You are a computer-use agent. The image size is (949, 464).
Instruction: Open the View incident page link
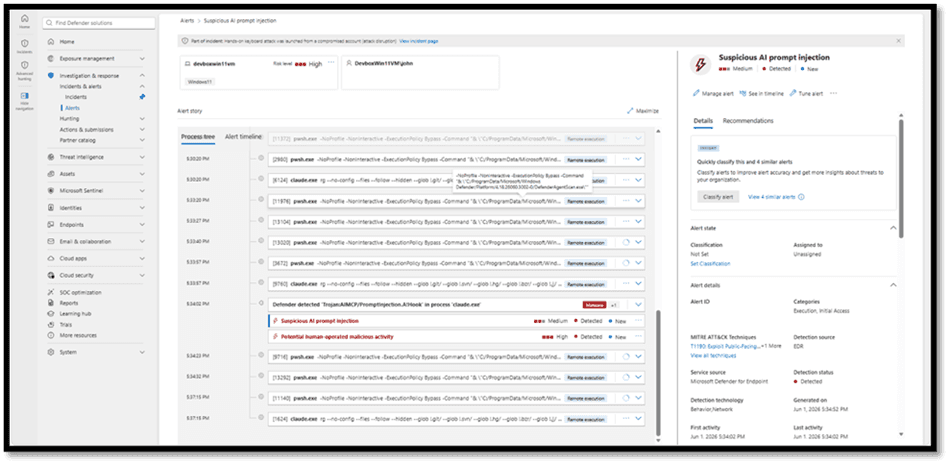419,41
